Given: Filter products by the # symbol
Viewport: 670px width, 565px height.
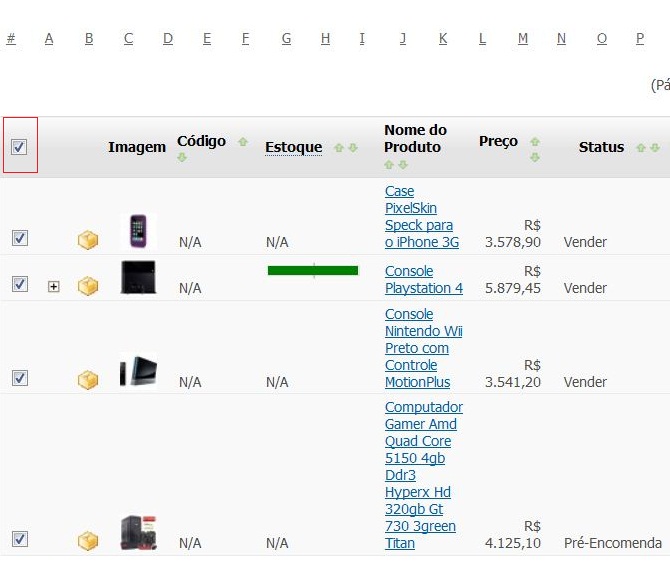Looking at the screenshot, I should tap(11, 38).
